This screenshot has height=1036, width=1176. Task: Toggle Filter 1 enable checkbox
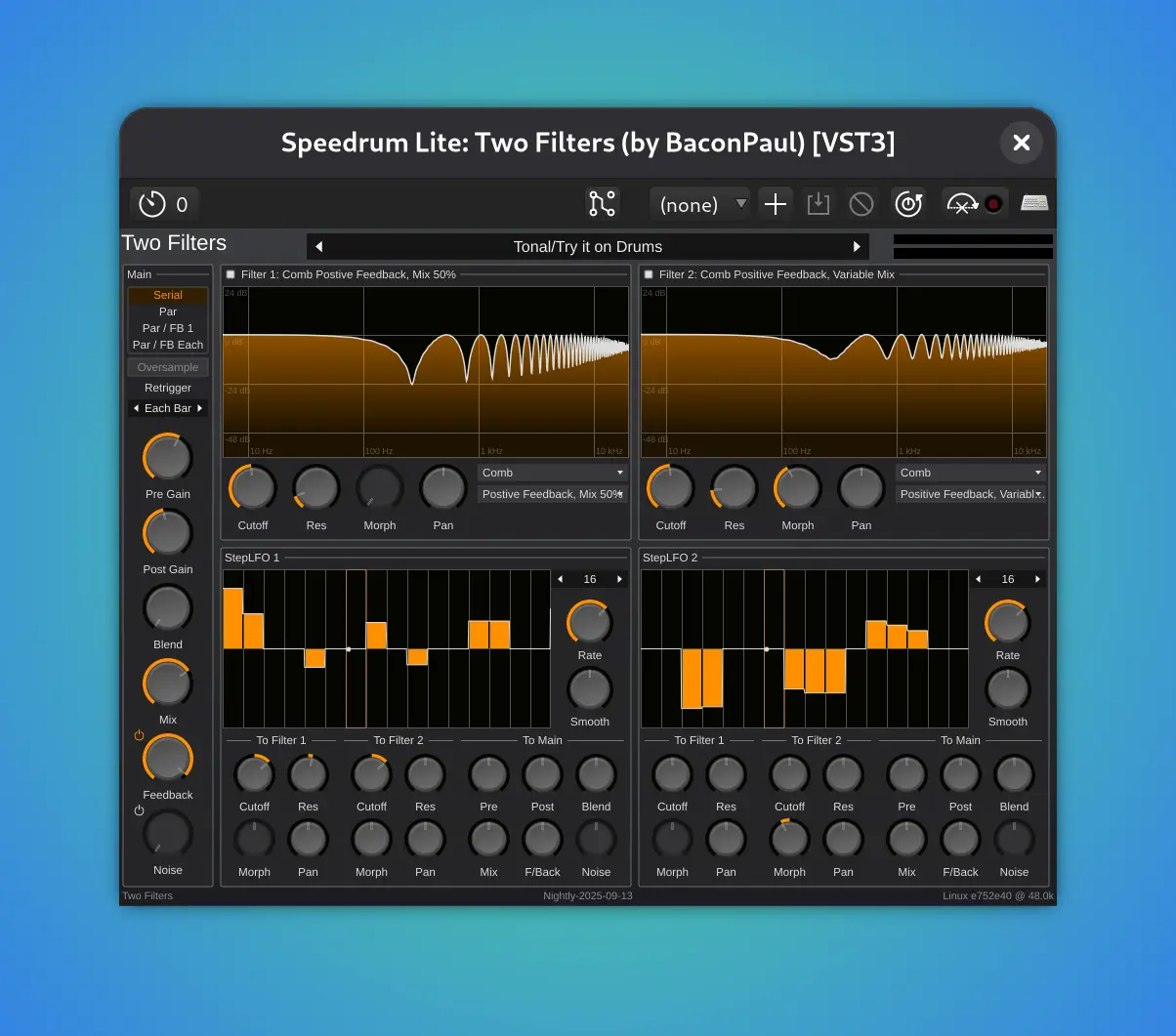[231, 274]
